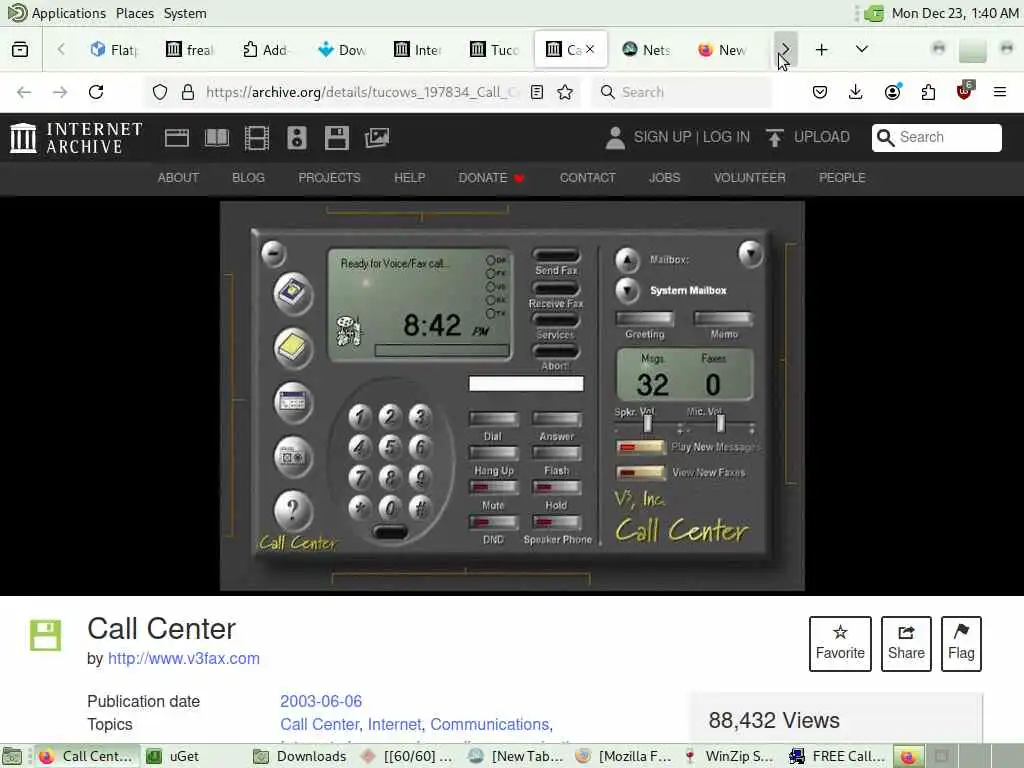Open the Video film icon
Screen dimensions: 1024x768
click(257, 138)
